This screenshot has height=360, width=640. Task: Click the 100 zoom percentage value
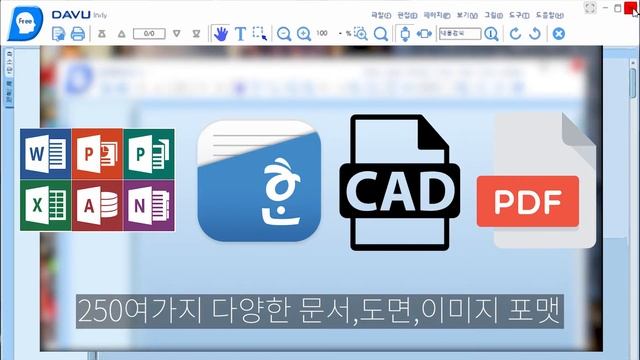[x=322, y=33]
